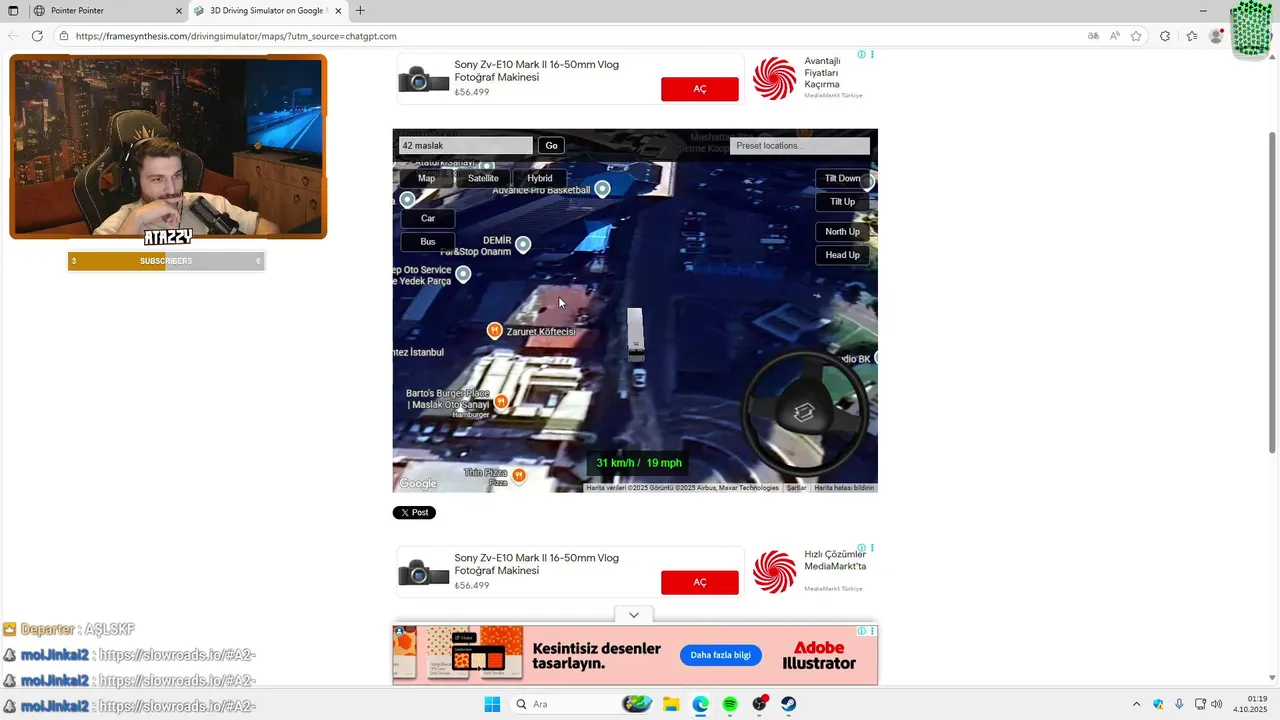Click the Advance-Pro Basketball map pin
1280x720 pixels.
click(x=602, y=188)
